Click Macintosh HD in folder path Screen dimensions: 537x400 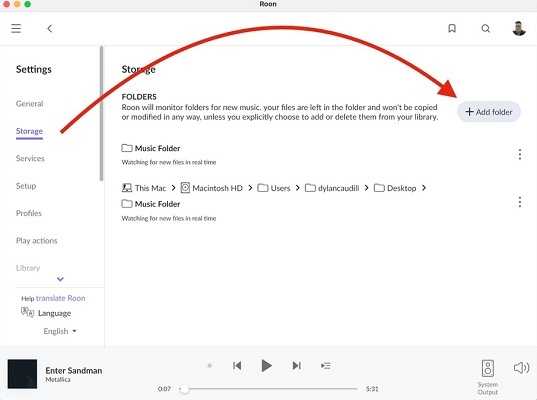coord(212,188)
